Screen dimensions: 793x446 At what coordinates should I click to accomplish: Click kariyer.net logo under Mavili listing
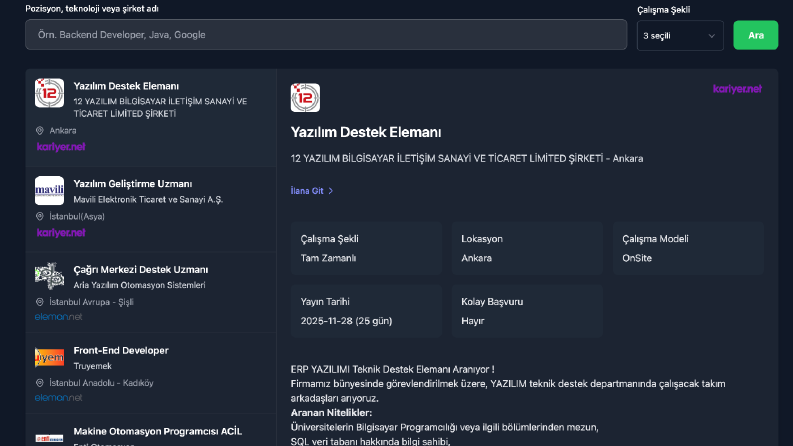(61, 233)
